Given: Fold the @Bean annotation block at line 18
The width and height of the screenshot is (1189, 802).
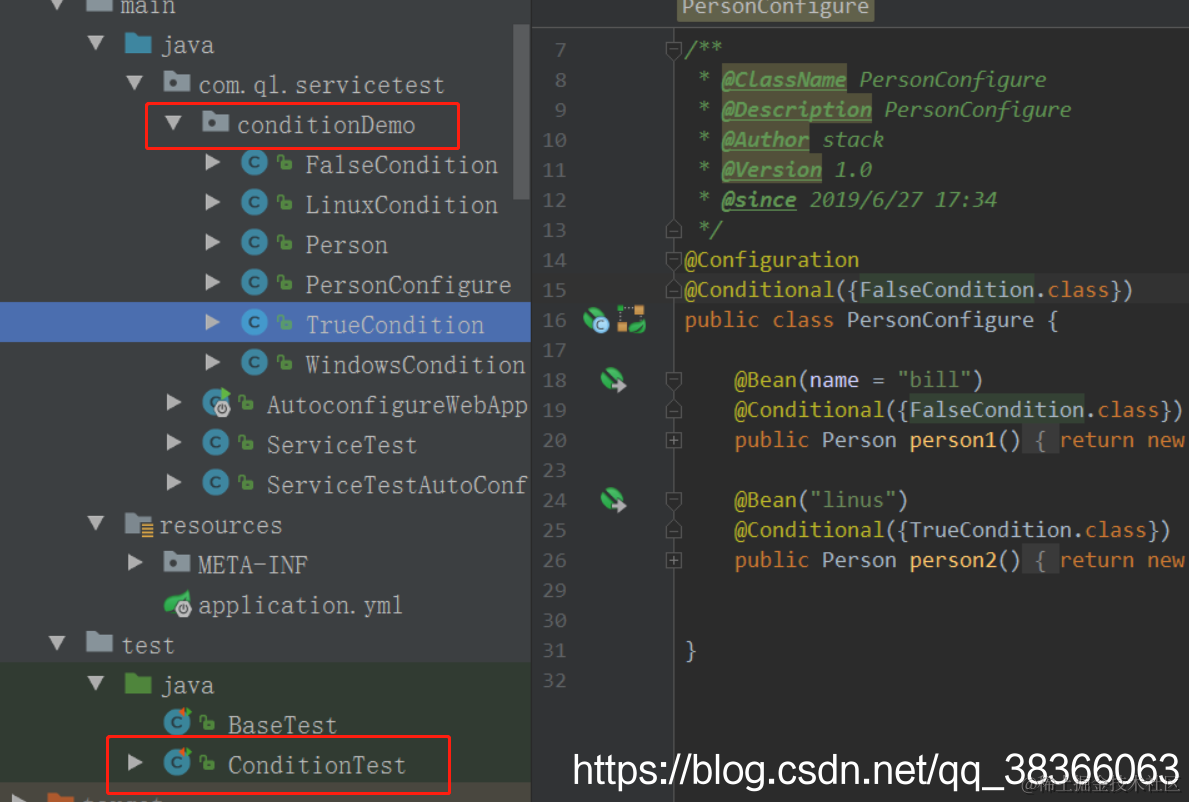Looking at the screenshot, I should click(x=673, y=380).
